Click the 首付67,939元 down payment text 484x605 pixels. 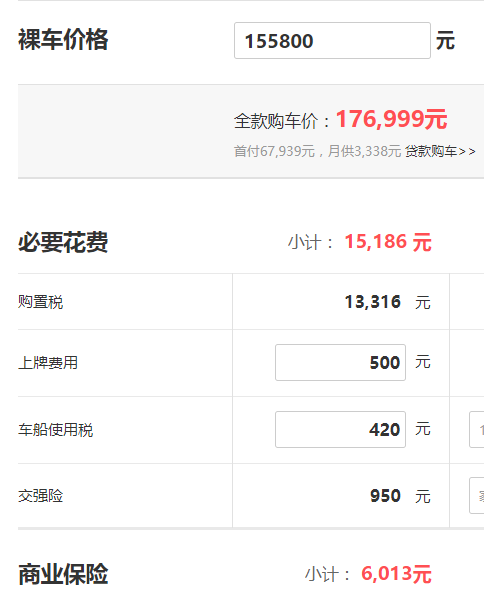pyautogui.click(x=274, y=151)
